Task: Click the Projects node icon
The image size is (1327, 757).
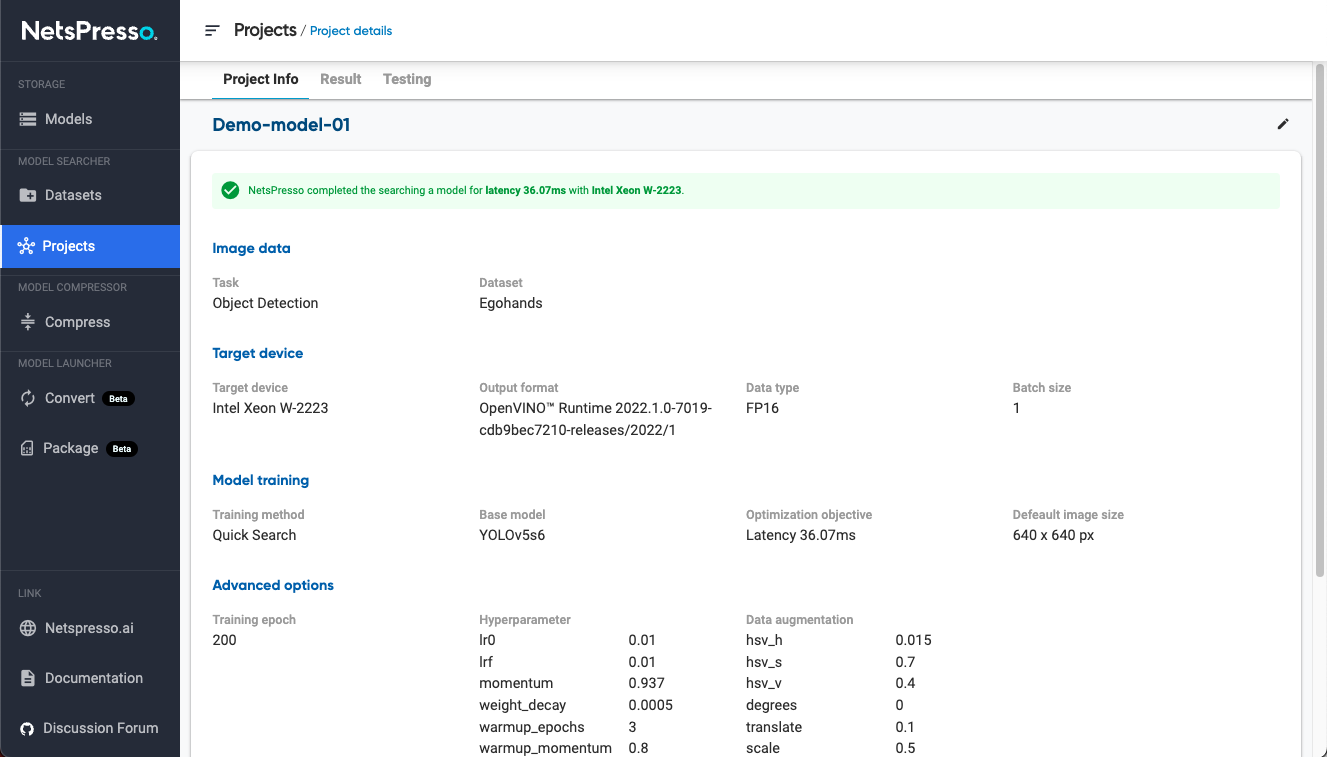Action: tap(26, 246)
